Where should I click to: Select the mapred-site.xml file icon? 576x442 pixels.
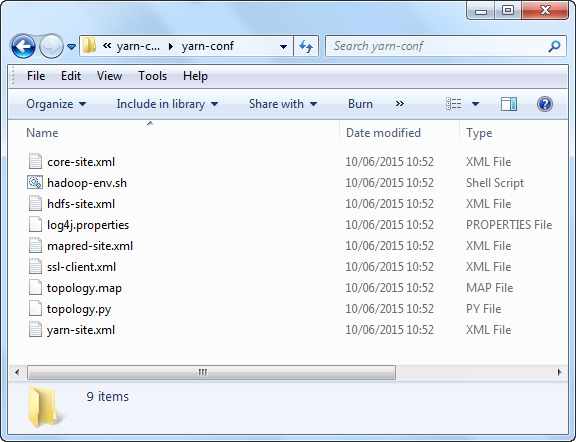pos(35,245)
